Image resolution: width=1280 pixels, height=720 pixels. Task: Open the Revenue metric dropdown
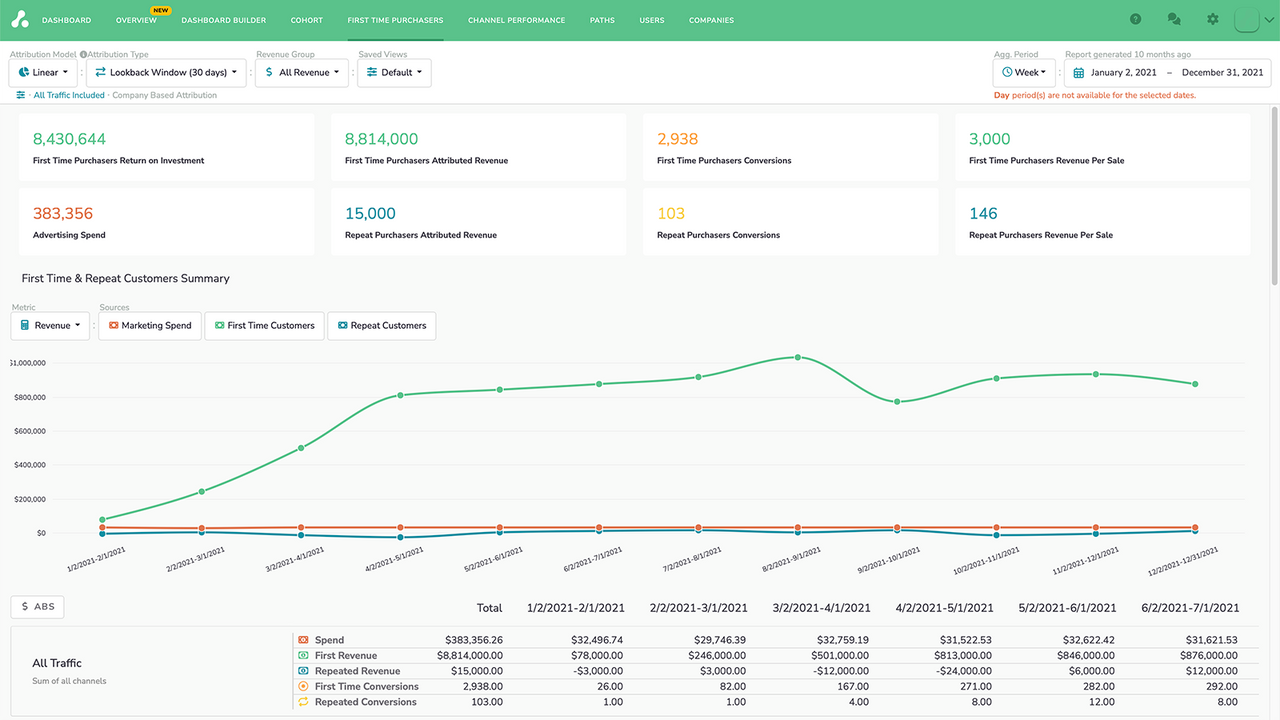51,325
